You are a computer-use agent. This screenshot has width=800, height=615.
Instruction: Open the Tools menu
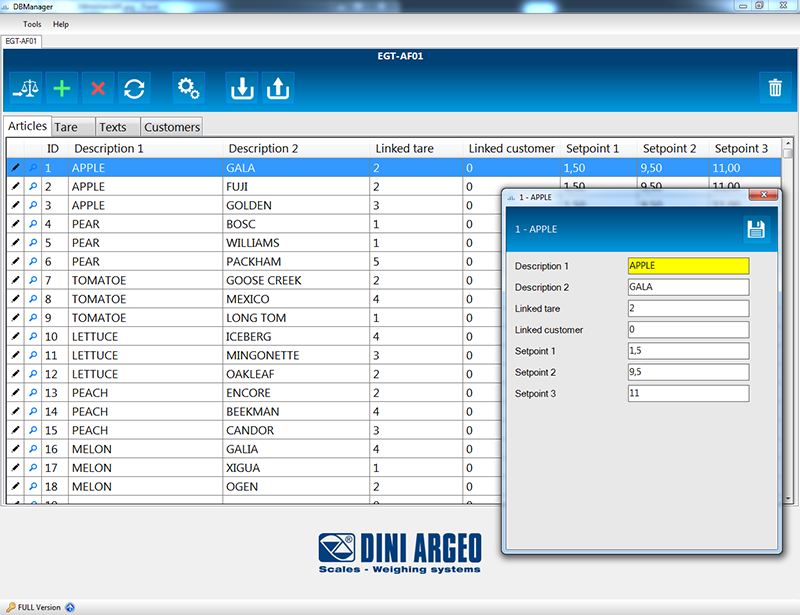coord(32,24)
